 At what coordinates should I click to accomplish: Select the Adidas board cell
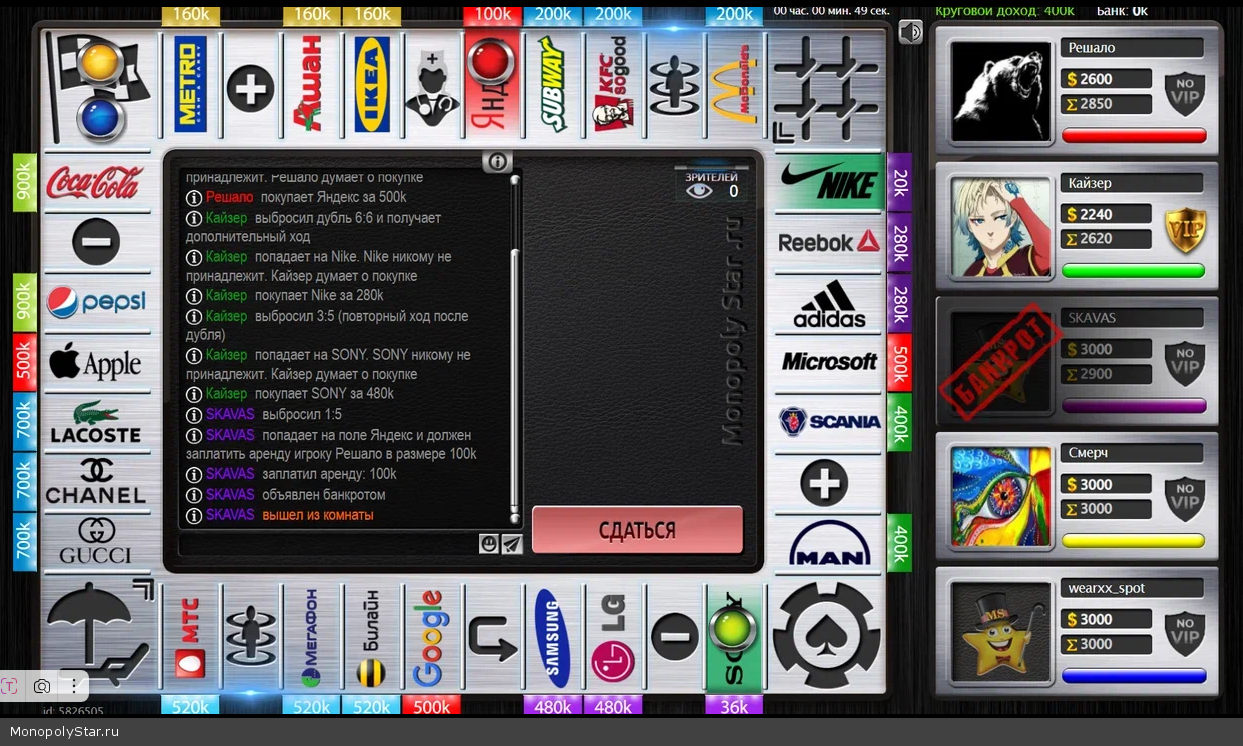click(x=828, y=303)
